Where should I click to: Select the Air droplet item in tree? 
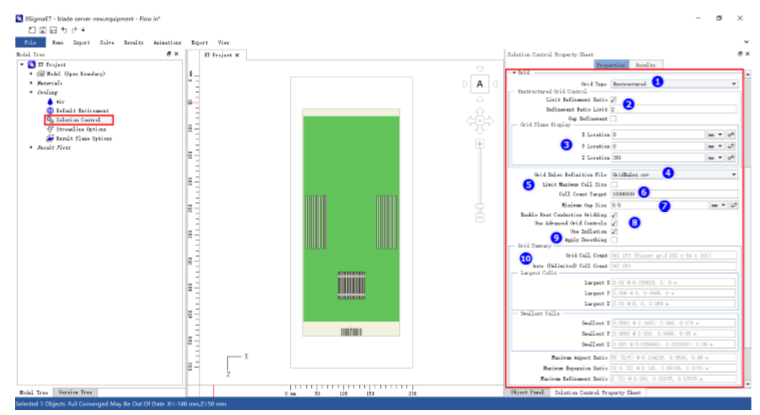point(59,101)
